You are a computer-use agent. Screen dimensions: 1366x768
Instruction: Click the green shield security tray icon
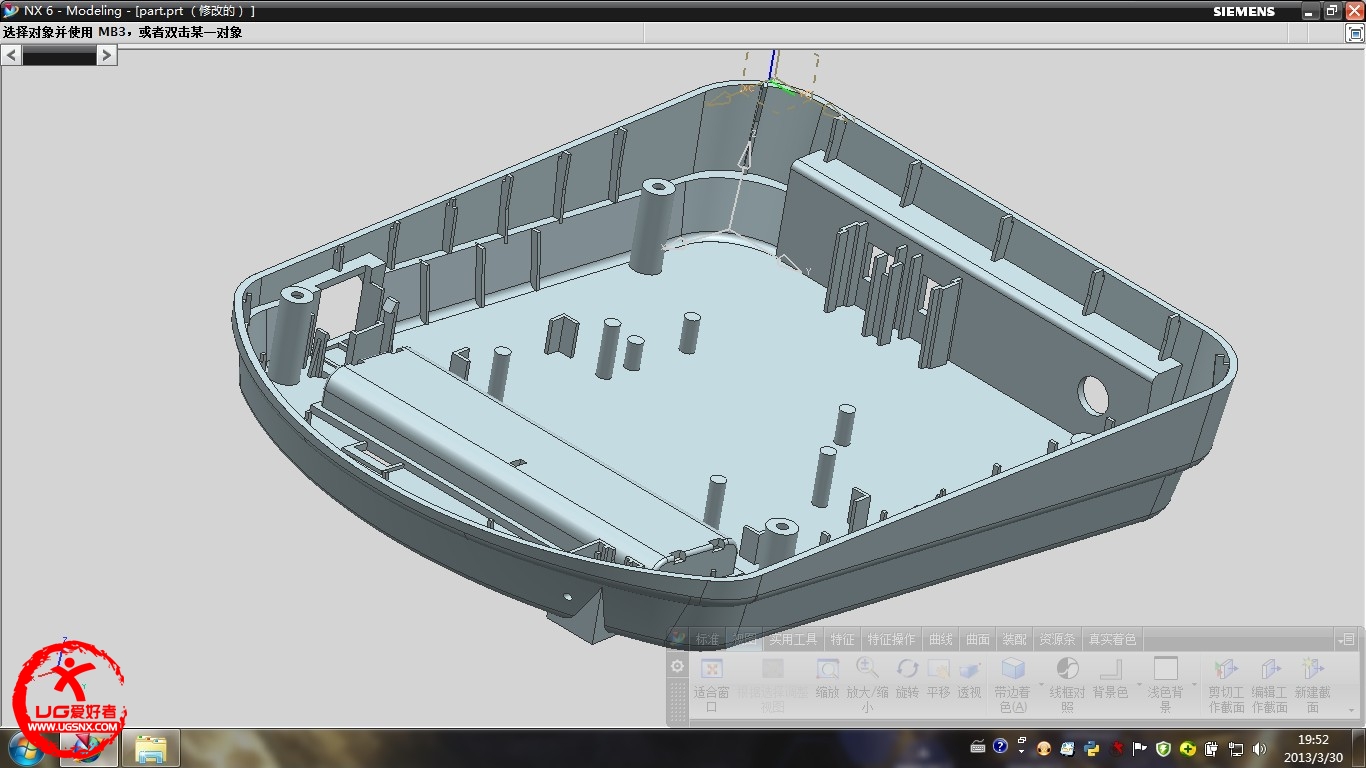(1163, 748)
